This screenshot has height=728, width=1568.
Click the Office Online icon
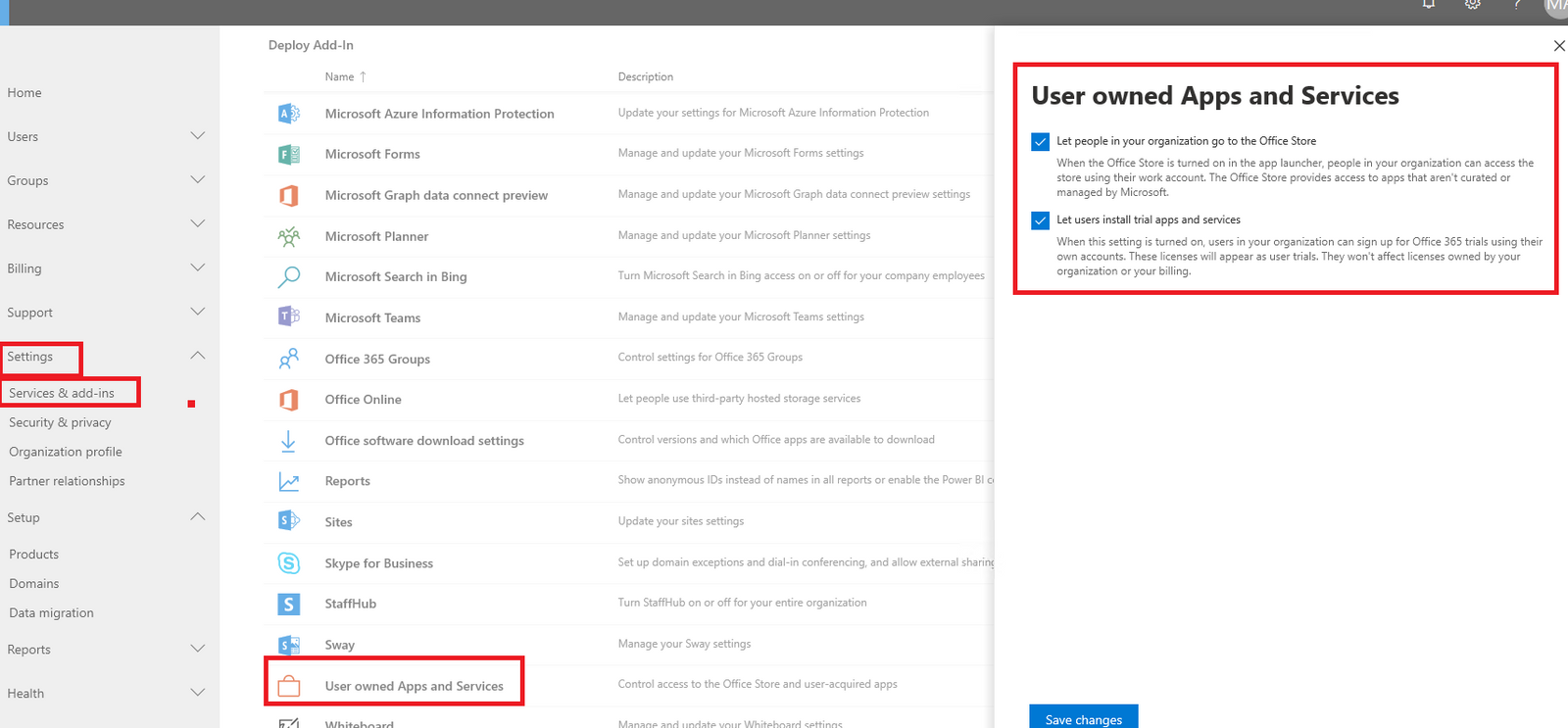(288, 400)
